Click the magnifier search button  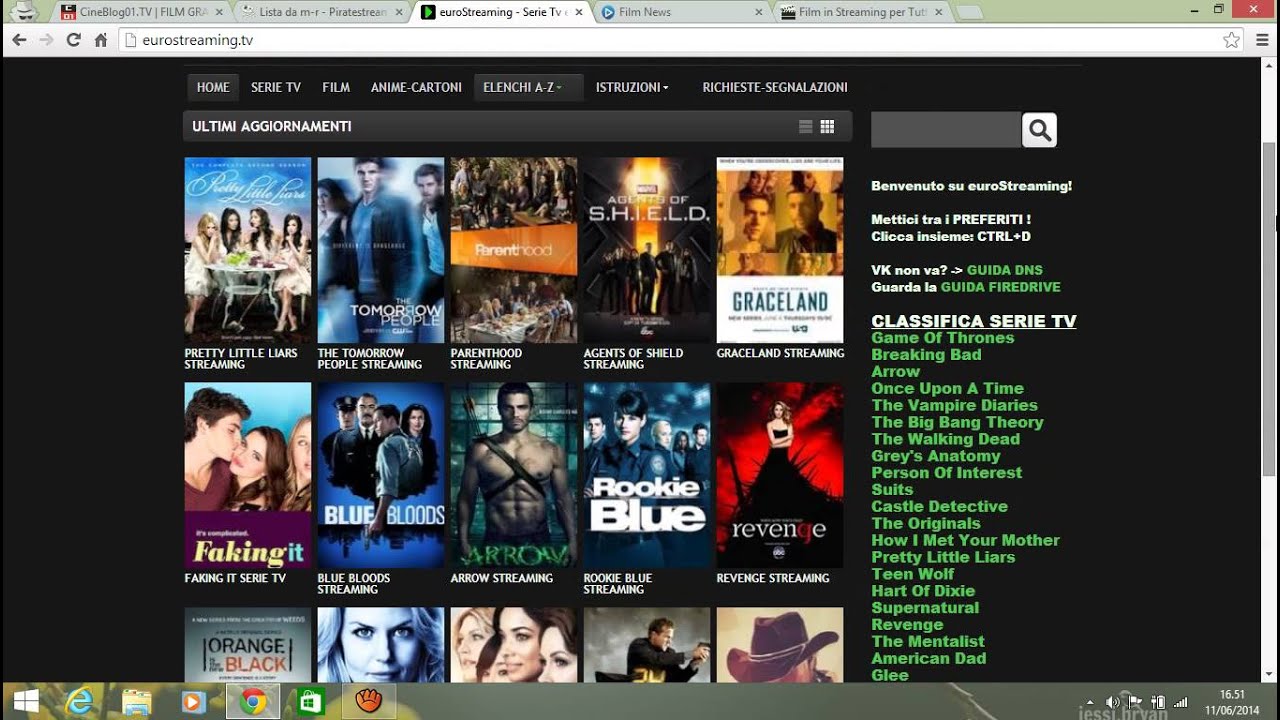pos(1039,130)
